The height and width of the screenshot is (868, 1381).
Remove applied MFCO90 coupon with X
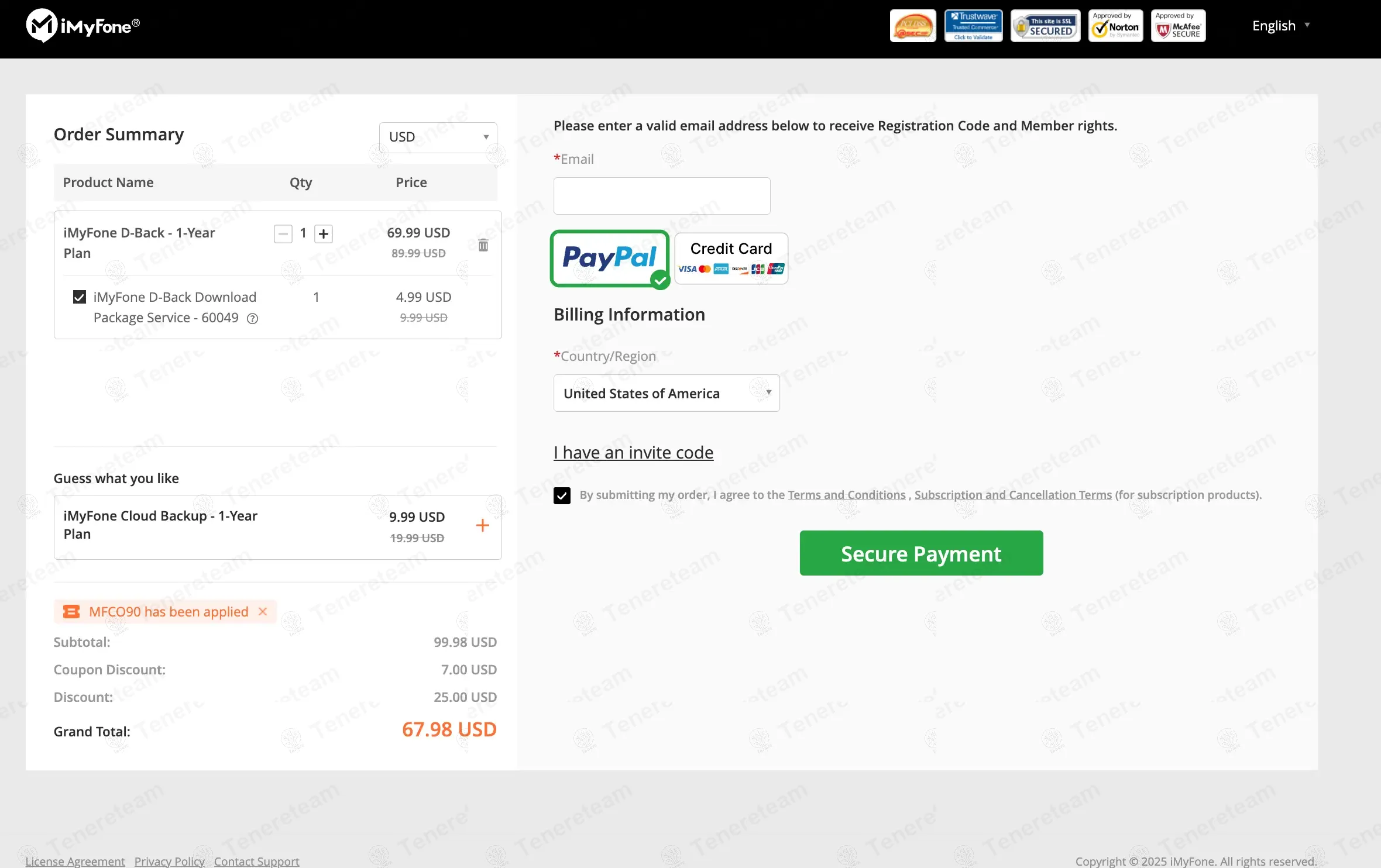coord(263,611)
